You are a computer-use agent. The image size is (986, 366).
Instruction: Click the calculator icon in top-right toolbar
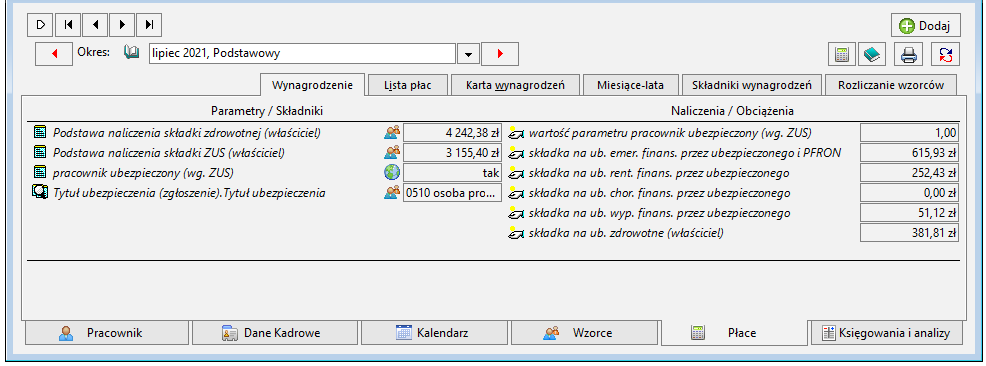tap(841, 55)
